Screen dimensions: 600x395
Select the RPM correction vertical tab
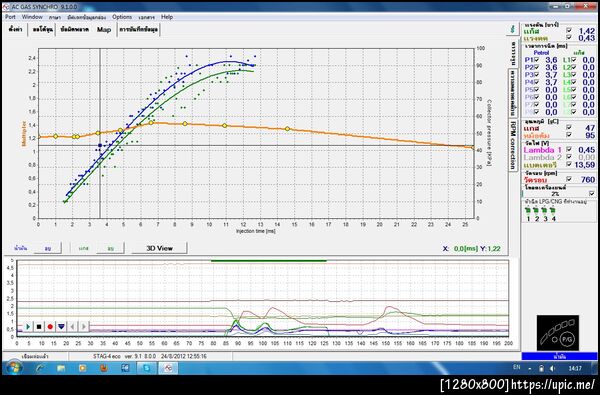(x=513, y=145)
